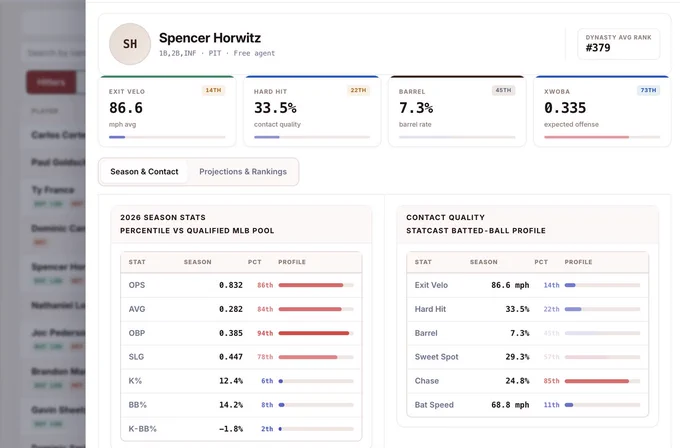The image size is (680, 448).
Task: Click the PROFILE column header in Season Stats table
Action: pyautogui.click(x=292, y=262)
